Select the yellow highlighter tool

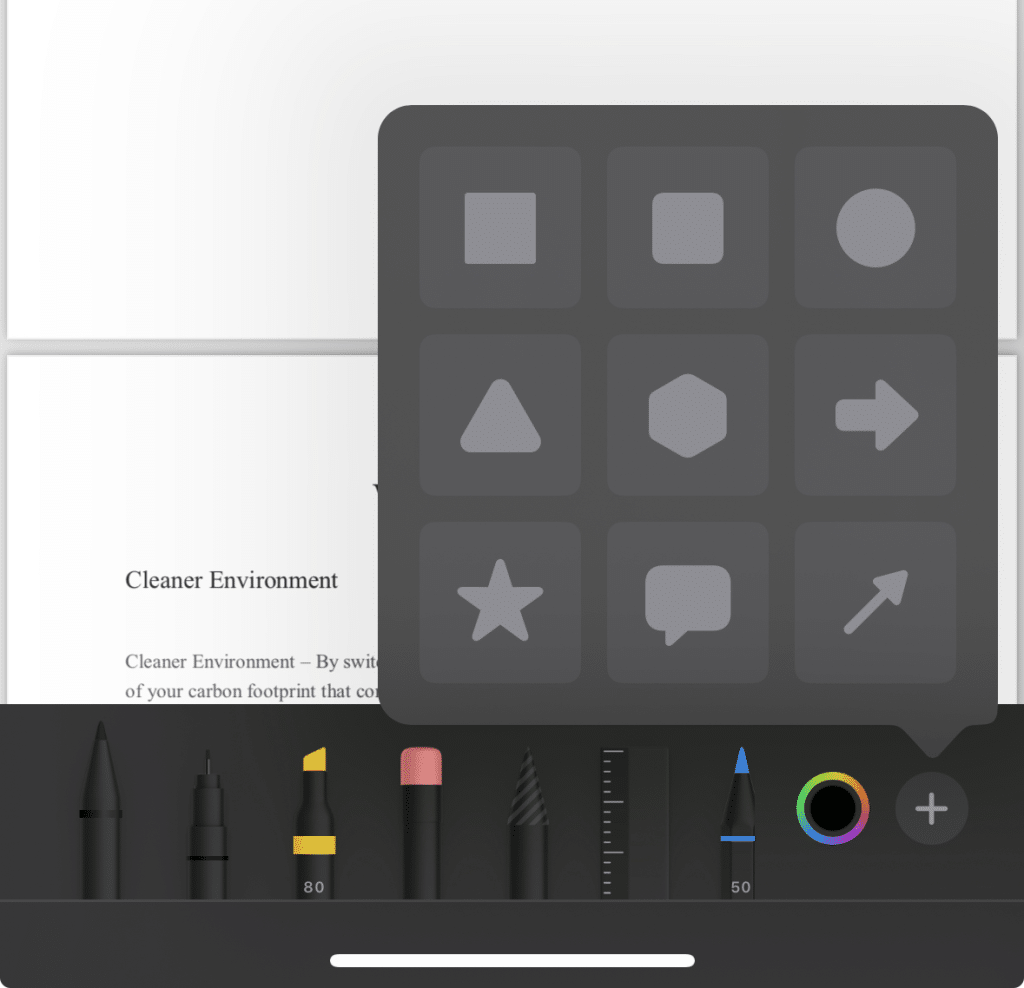pyautogui.click(x=314, y=823)
